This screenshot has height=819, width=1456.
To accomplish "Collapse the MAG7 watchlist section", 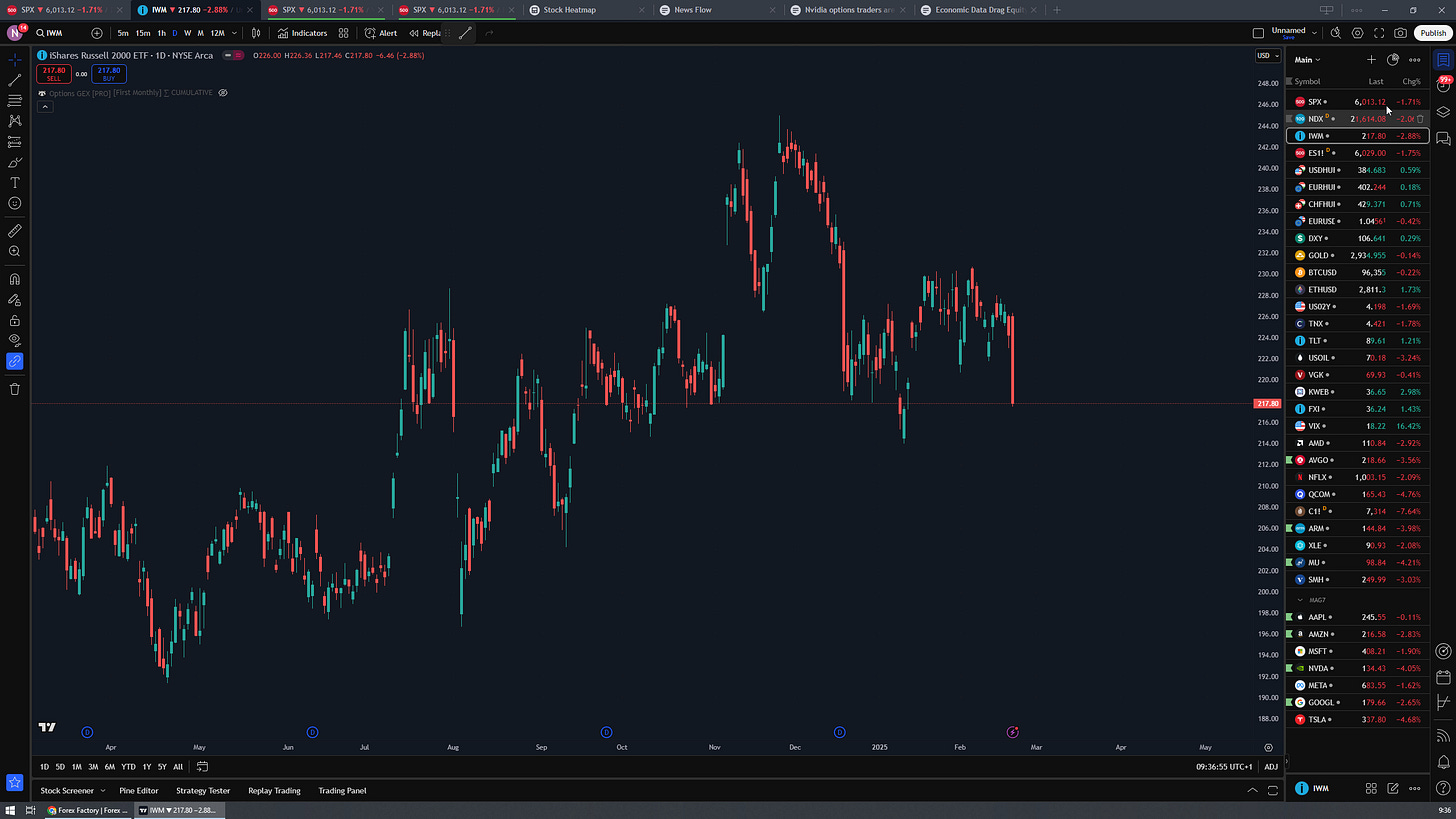I will click(1300, 600).
